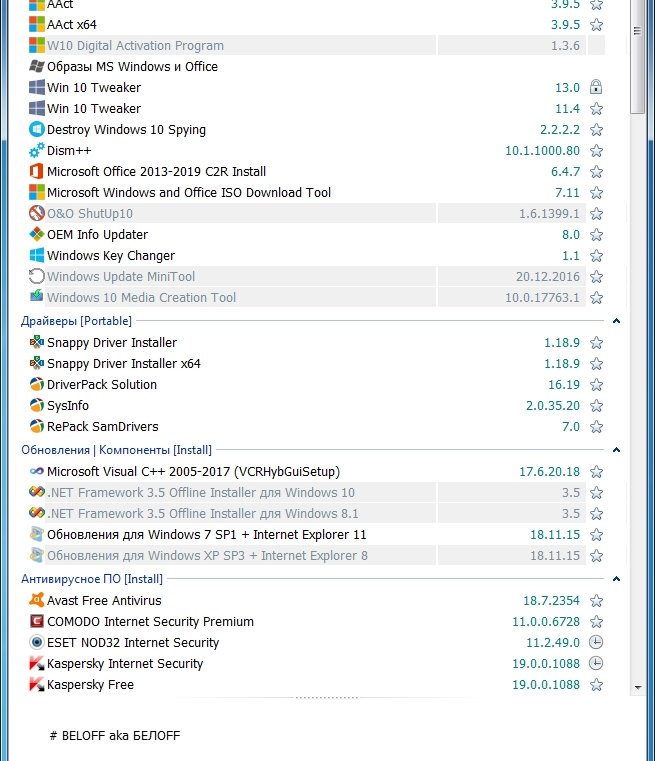Click the W10 Digital Activation Program icon
Screen dimensions: 655x761
(36, 45)
